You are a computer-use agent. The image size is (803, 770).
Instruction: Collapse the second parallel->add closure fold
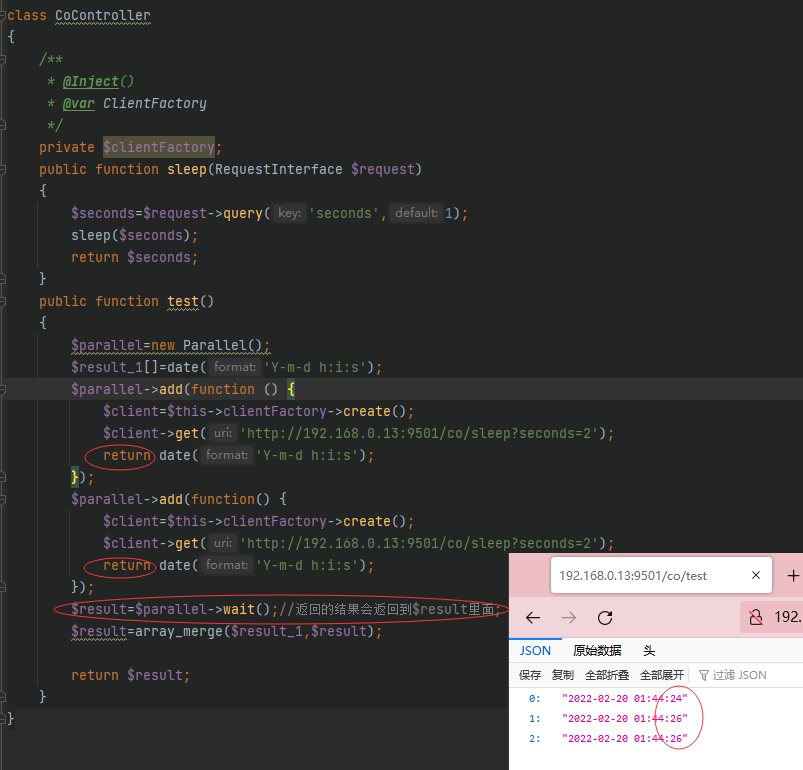(x=3, y=500)
